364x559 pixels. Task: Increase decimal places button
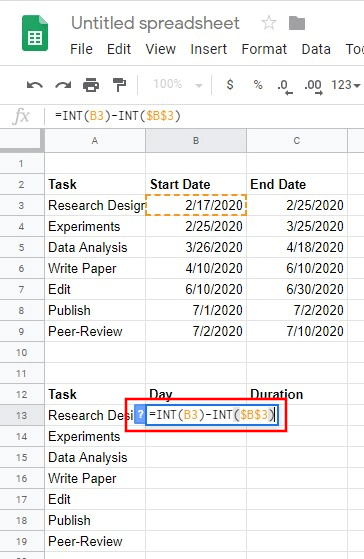pyautogui.click(x=313, y=87)
